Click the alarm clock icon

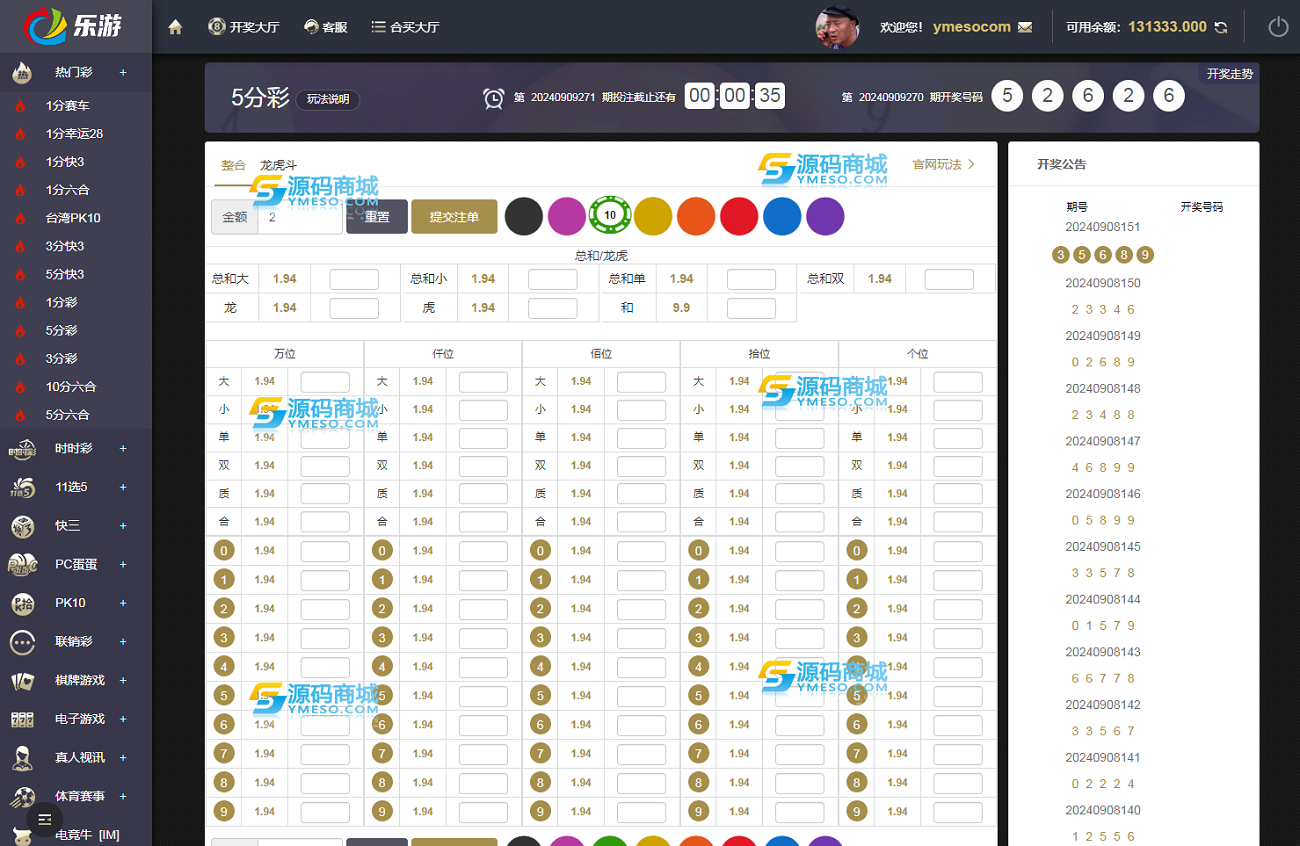coord(493,98)
